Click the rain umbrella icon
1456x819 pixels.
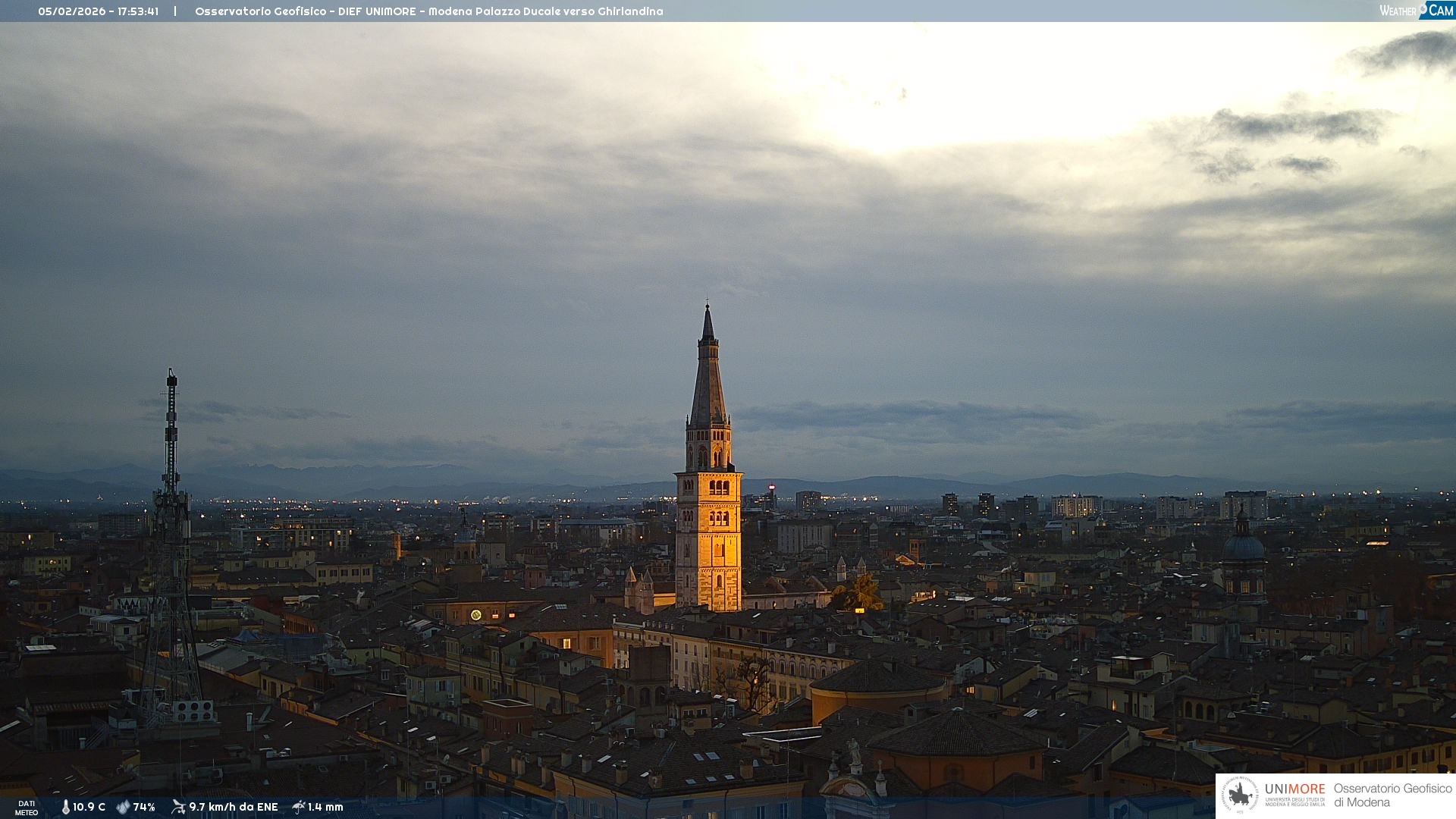tap(299, 807)
